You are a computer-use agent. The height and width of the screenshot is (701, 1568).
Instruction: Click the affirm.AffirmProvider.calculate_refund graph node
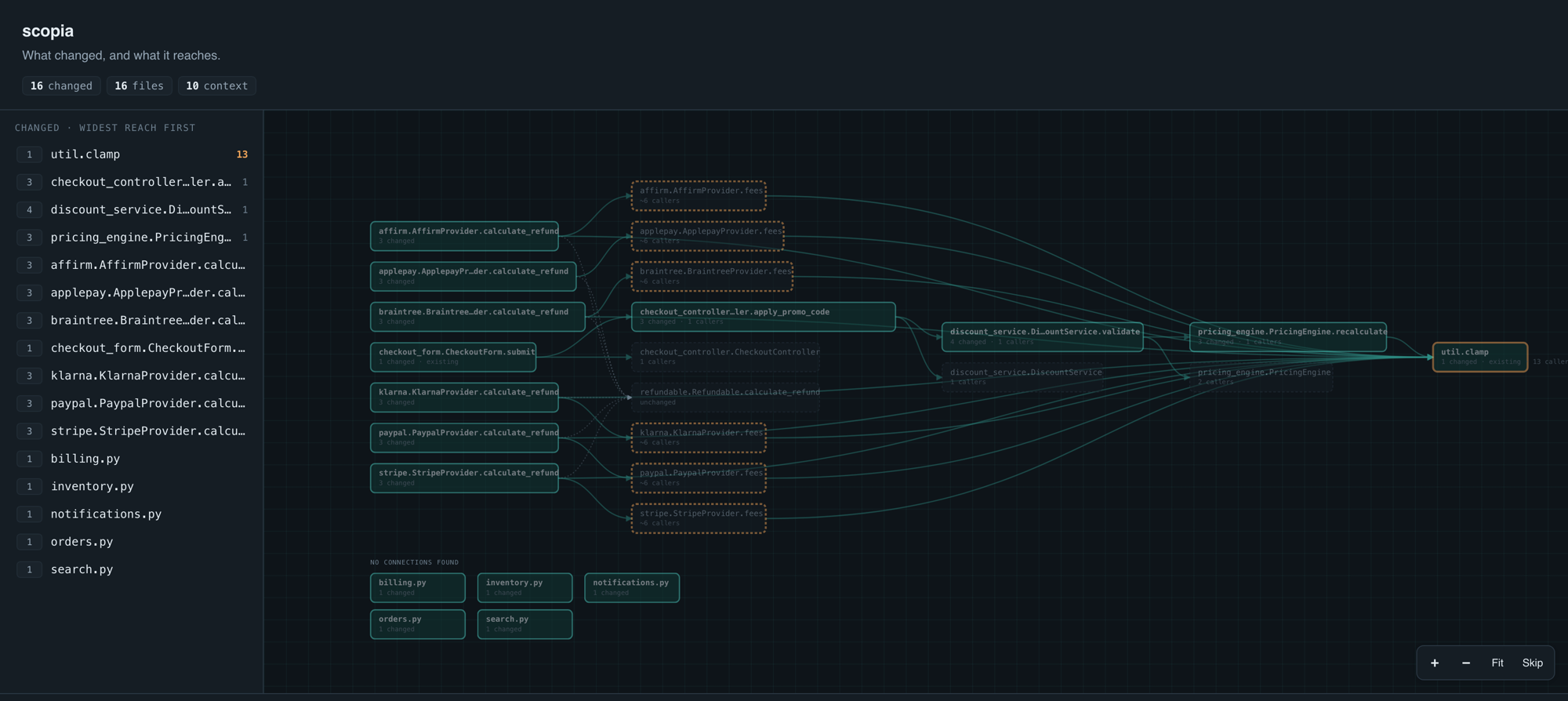464,236
